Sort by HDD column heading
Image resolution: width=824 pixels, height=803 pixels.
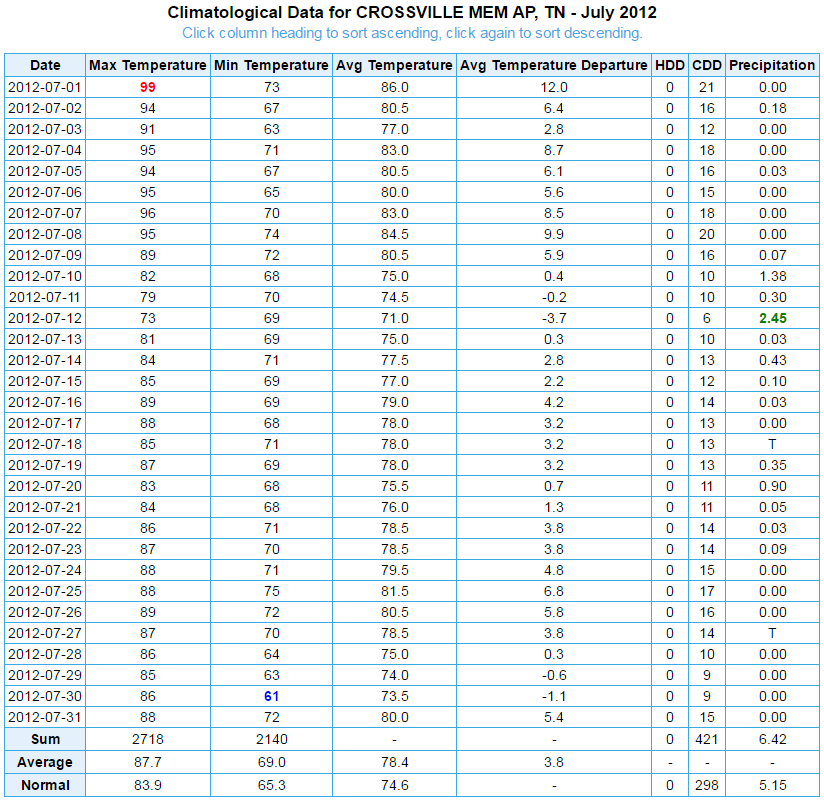[x=670, y=65]
